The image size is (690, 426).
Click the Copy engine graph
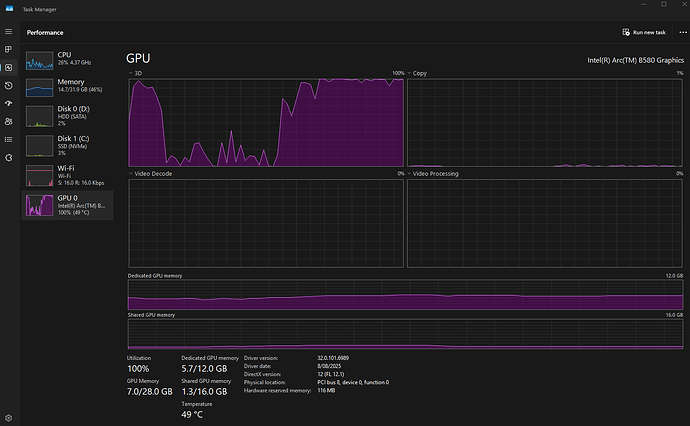(x=545, y=123)
